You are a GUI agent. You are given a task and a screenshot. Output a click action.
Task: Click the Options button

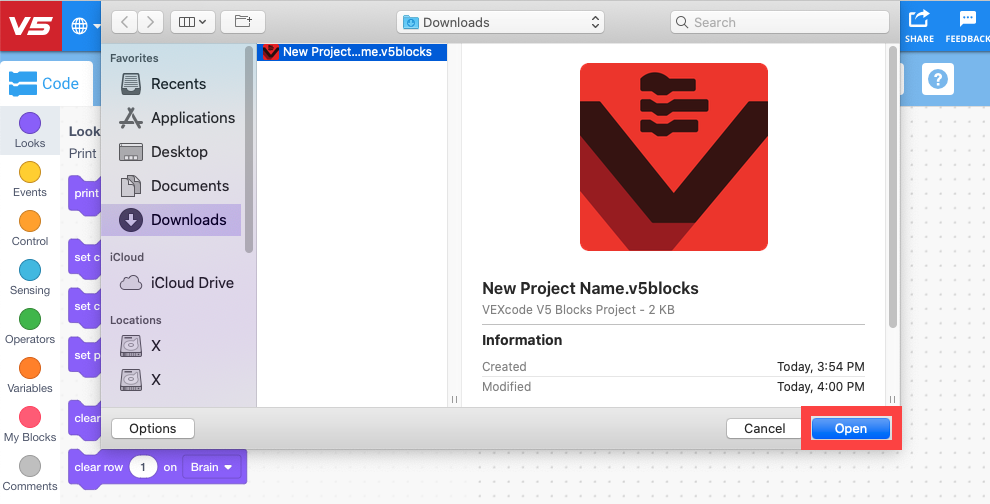click(x=153, y=428)
